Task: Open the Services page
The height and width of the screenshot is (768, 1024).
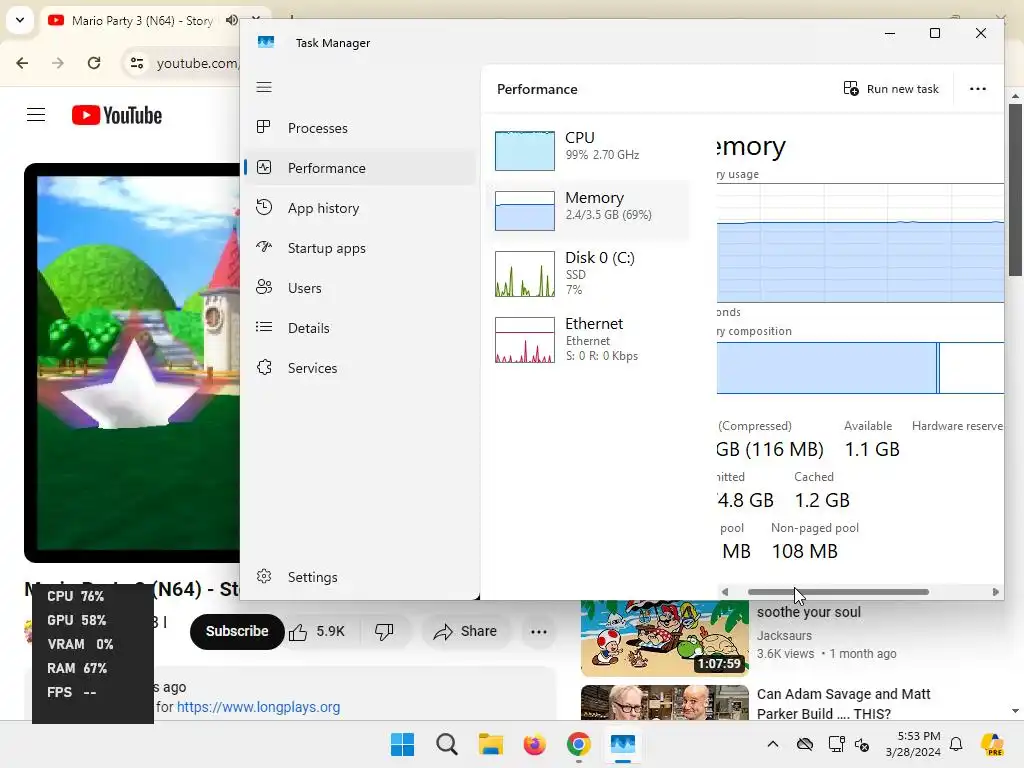Action: click(360, 368)
